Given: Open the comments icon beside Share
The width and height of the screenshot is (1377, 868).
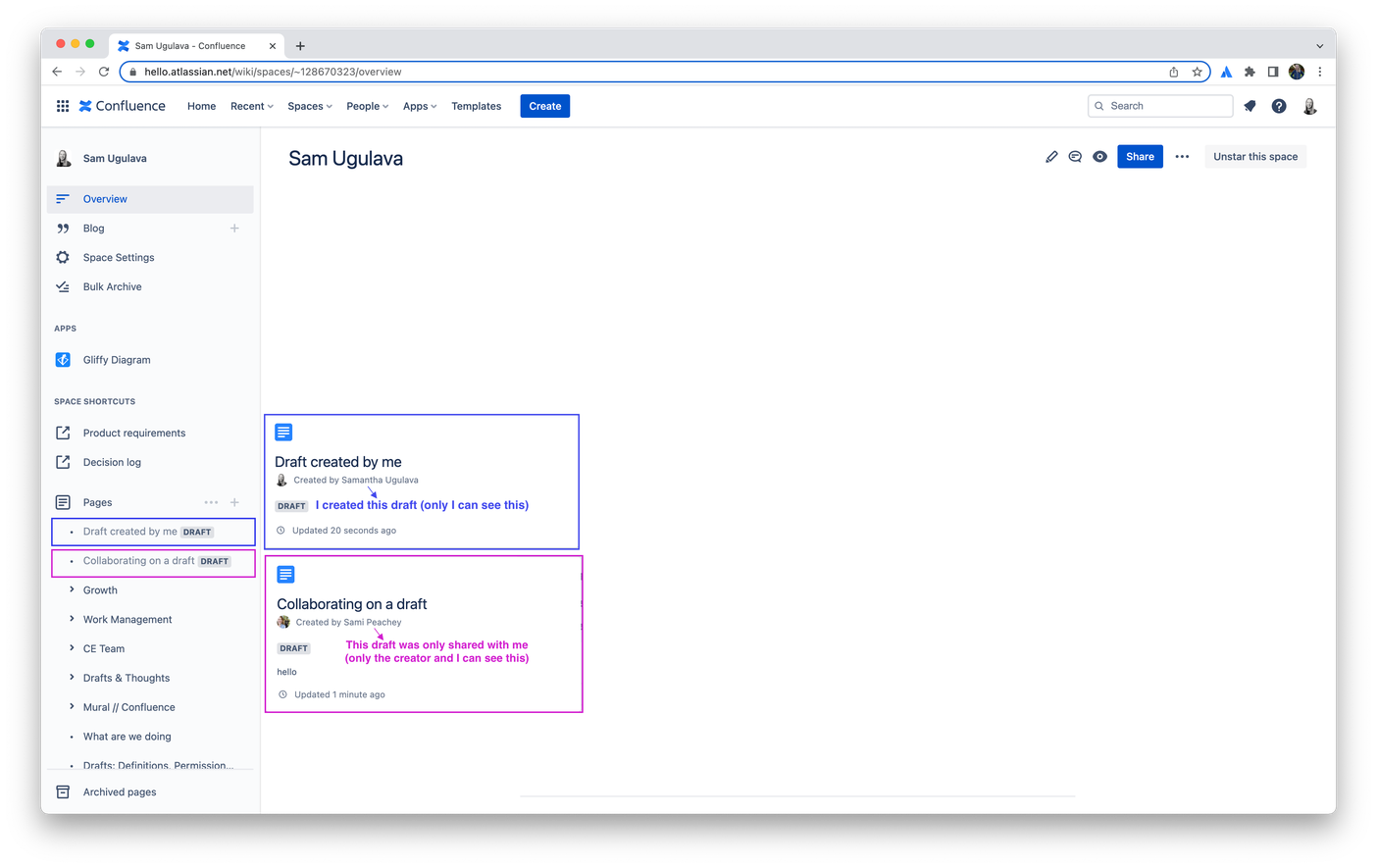Looking at the screenshot, I should point(1075,157).
